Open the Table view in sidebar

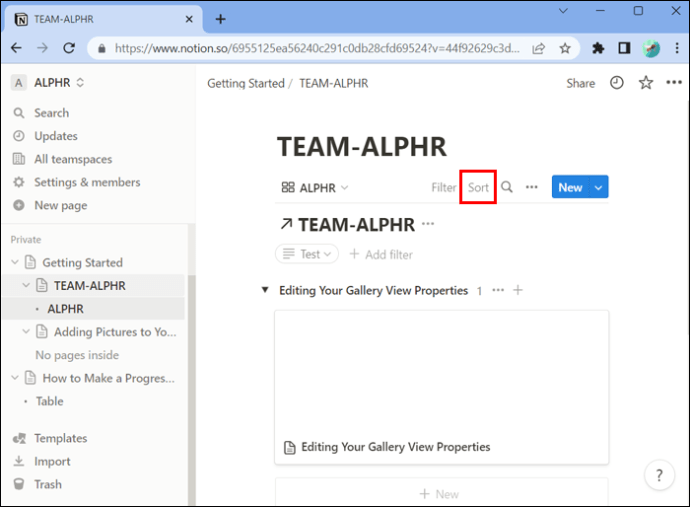(x=50, y=401)
